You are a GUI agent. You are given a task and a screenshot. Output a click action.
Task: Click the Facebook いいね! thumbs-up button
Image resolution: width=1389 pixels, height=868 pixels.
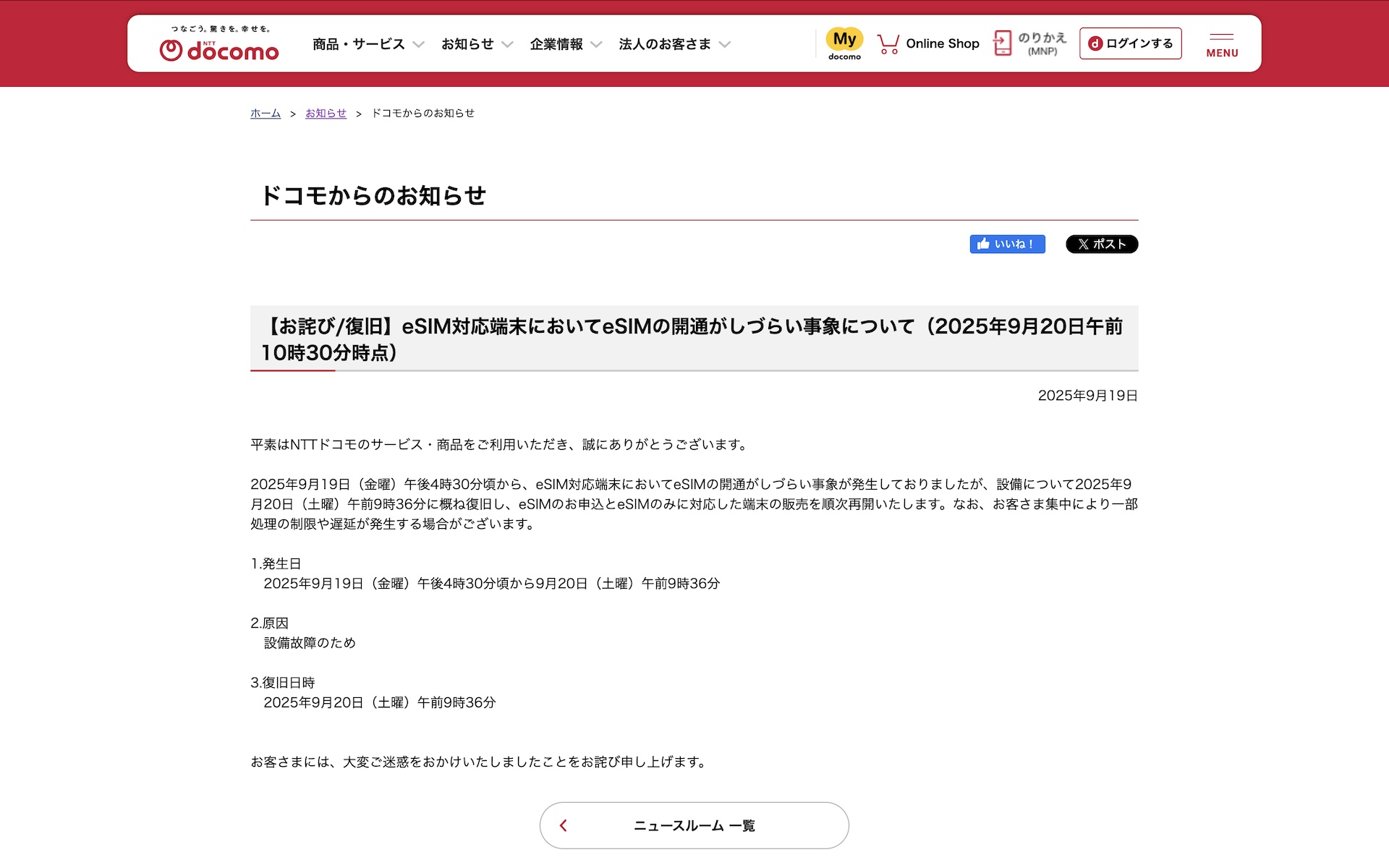coord(1007,244)
